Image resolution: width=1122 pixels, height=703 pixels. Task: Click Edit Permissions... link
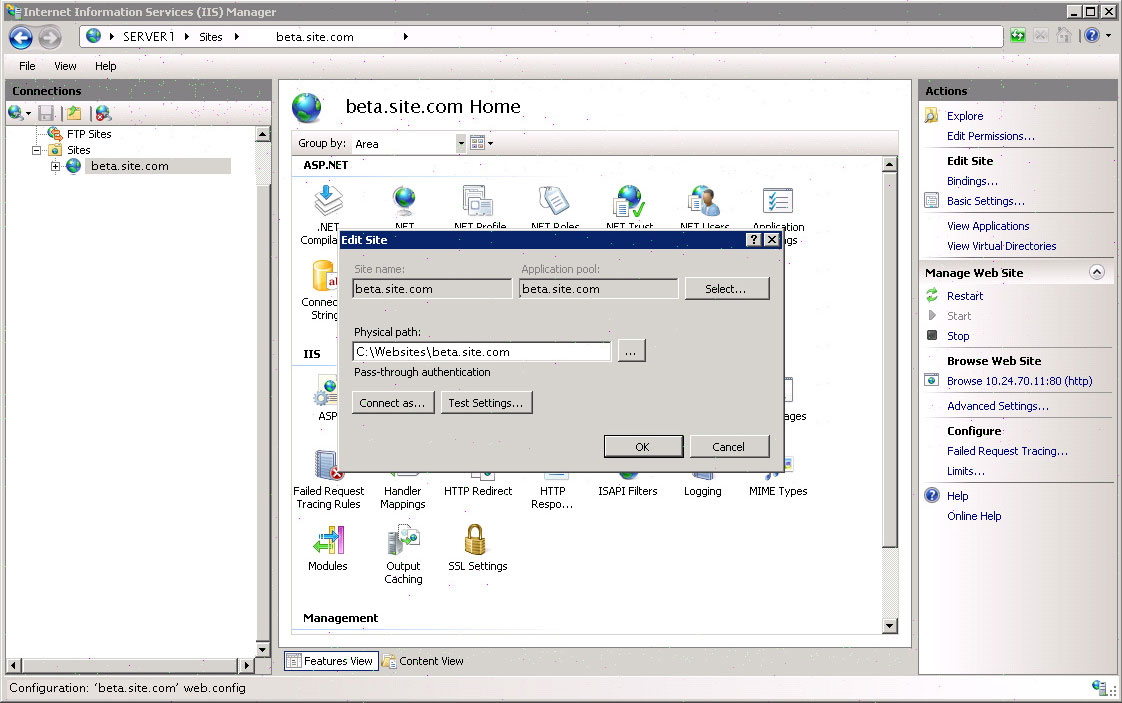[990, 136]
